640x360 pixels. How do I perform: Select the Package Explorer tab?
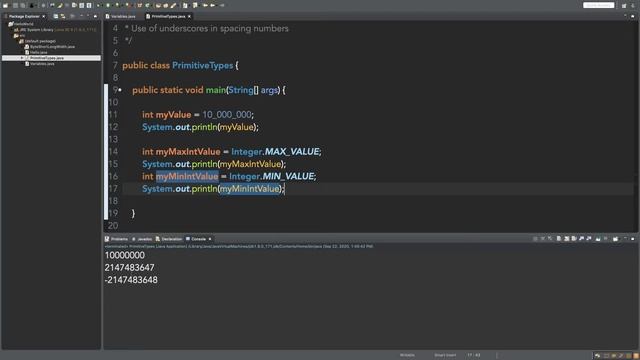point(24,16)
